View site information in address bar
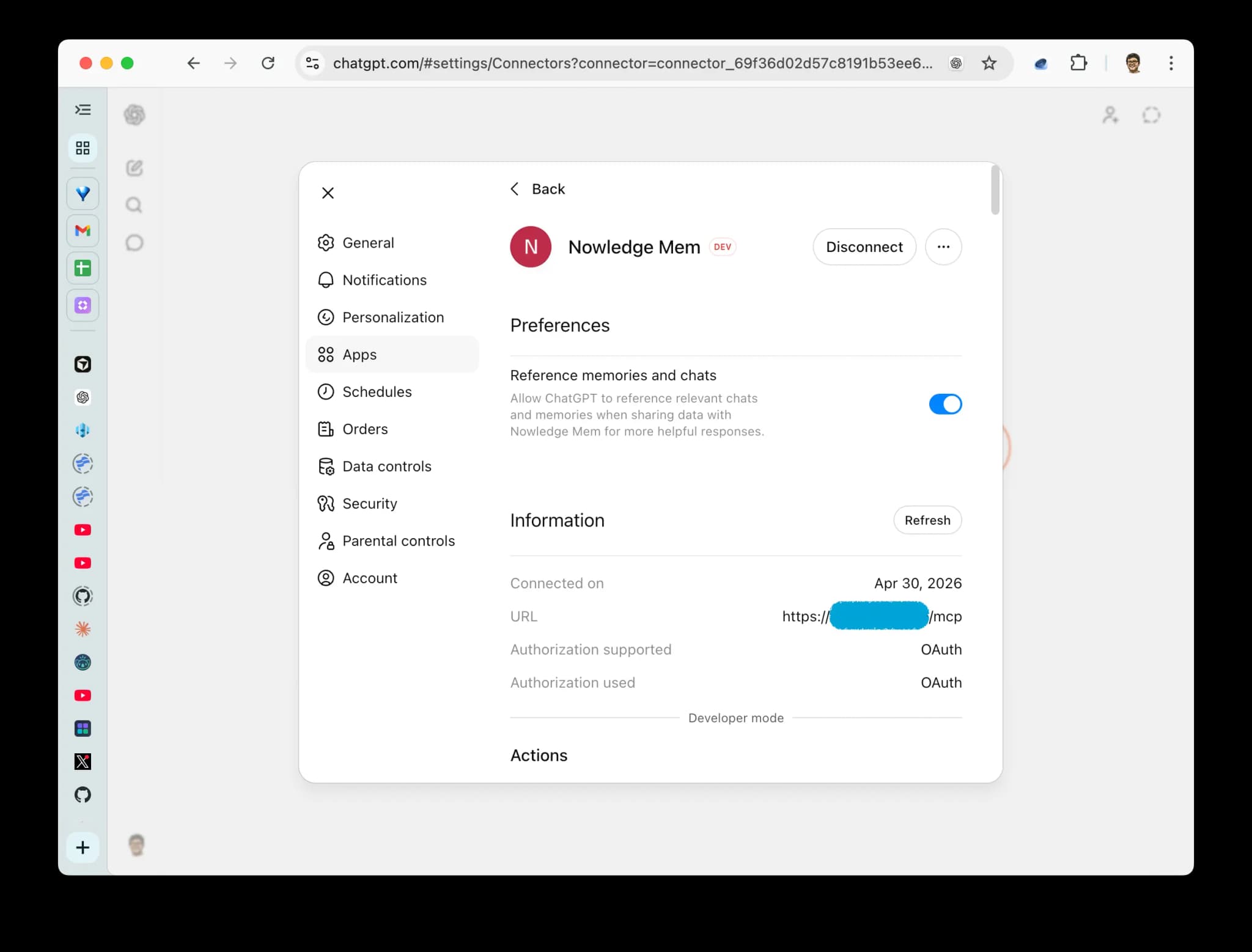This screenshot has width=1252, height=952. (x=312, y=63)
